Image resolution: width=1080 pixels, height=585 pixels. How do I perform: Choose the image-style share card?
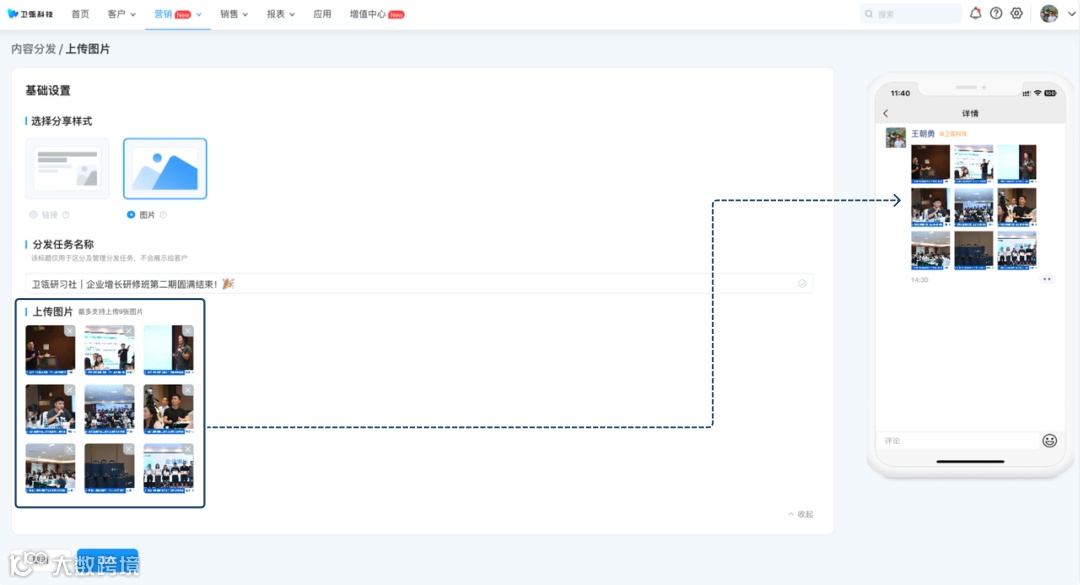pyautogui.click(x=165, y=169)
